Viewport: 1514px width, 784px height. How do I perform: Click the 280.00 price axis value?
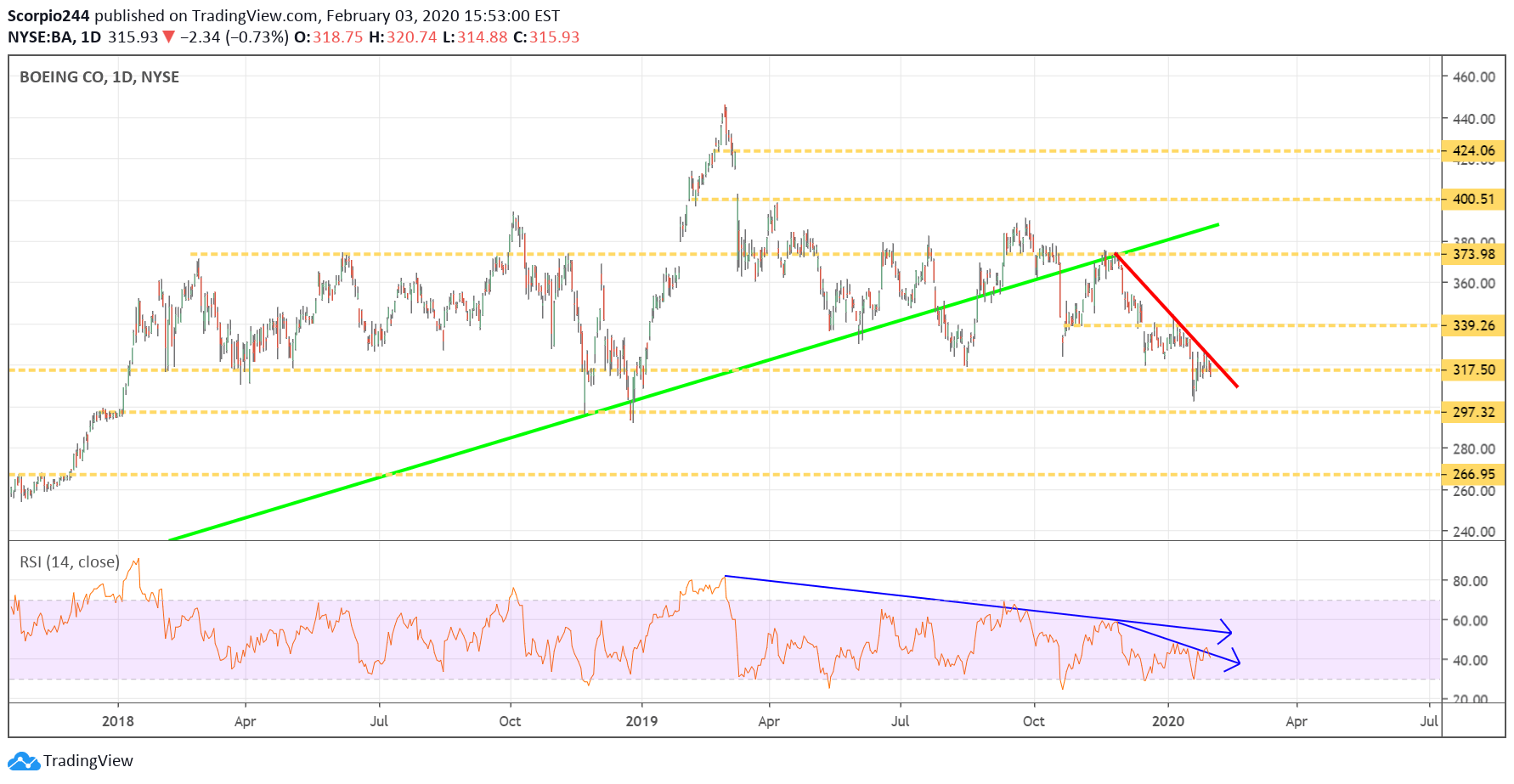click(x=1474, y=448)
